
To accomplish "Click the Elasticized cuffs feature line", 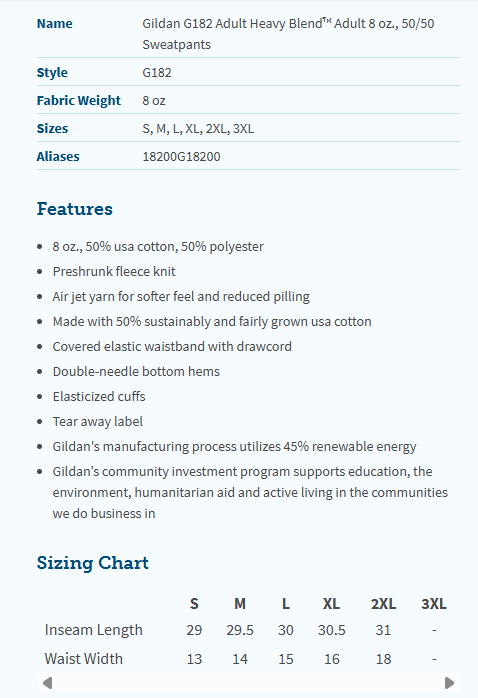I will (99, 397).
